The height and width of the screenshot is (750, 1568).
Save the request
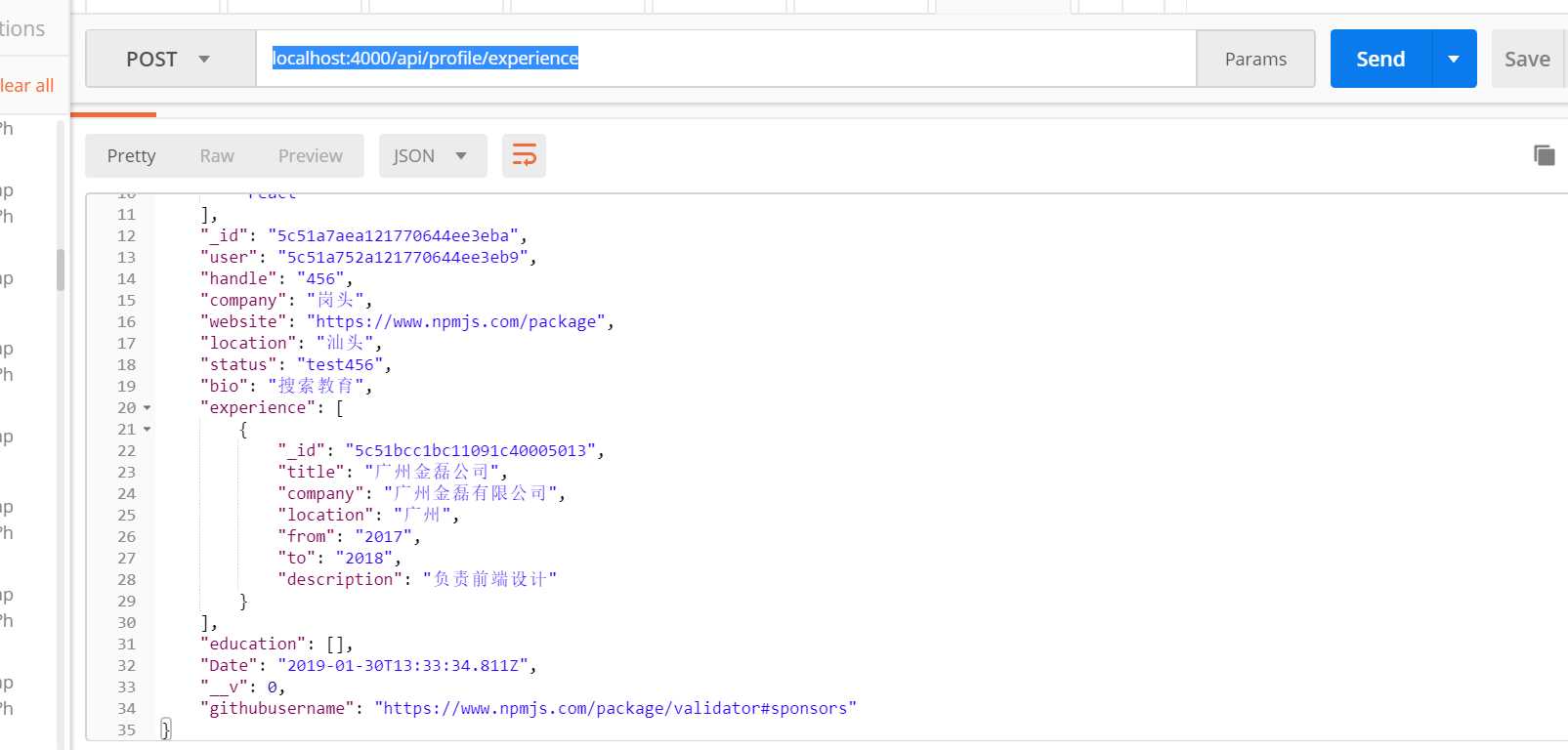(1527, 59)
